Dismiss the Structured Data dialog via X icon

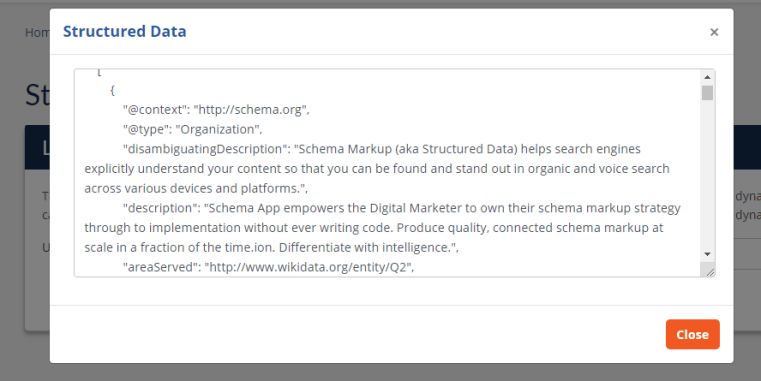714,32
